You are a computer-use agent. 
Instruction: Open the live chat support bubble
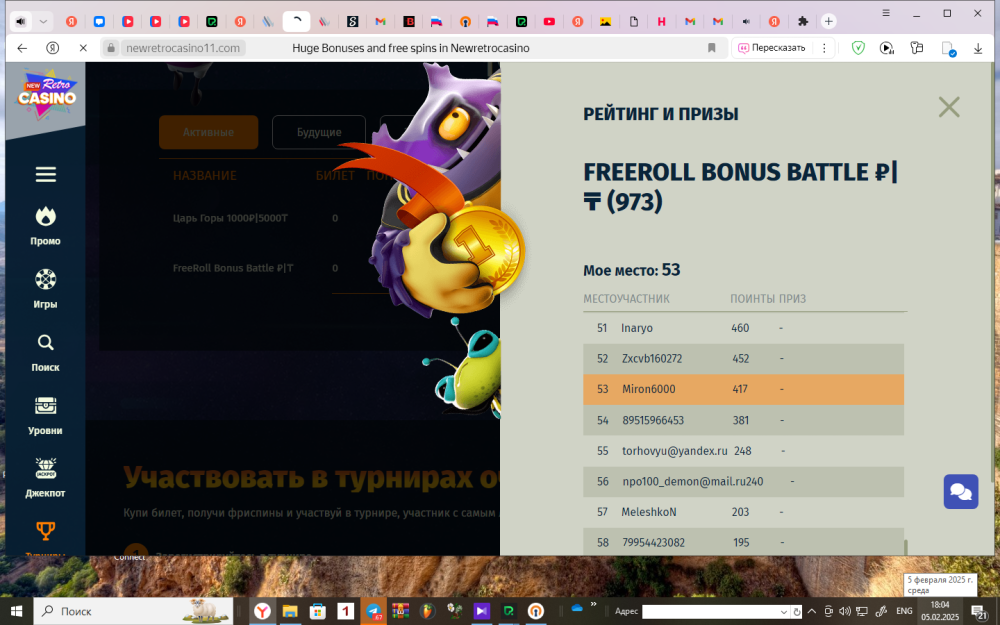960,491
